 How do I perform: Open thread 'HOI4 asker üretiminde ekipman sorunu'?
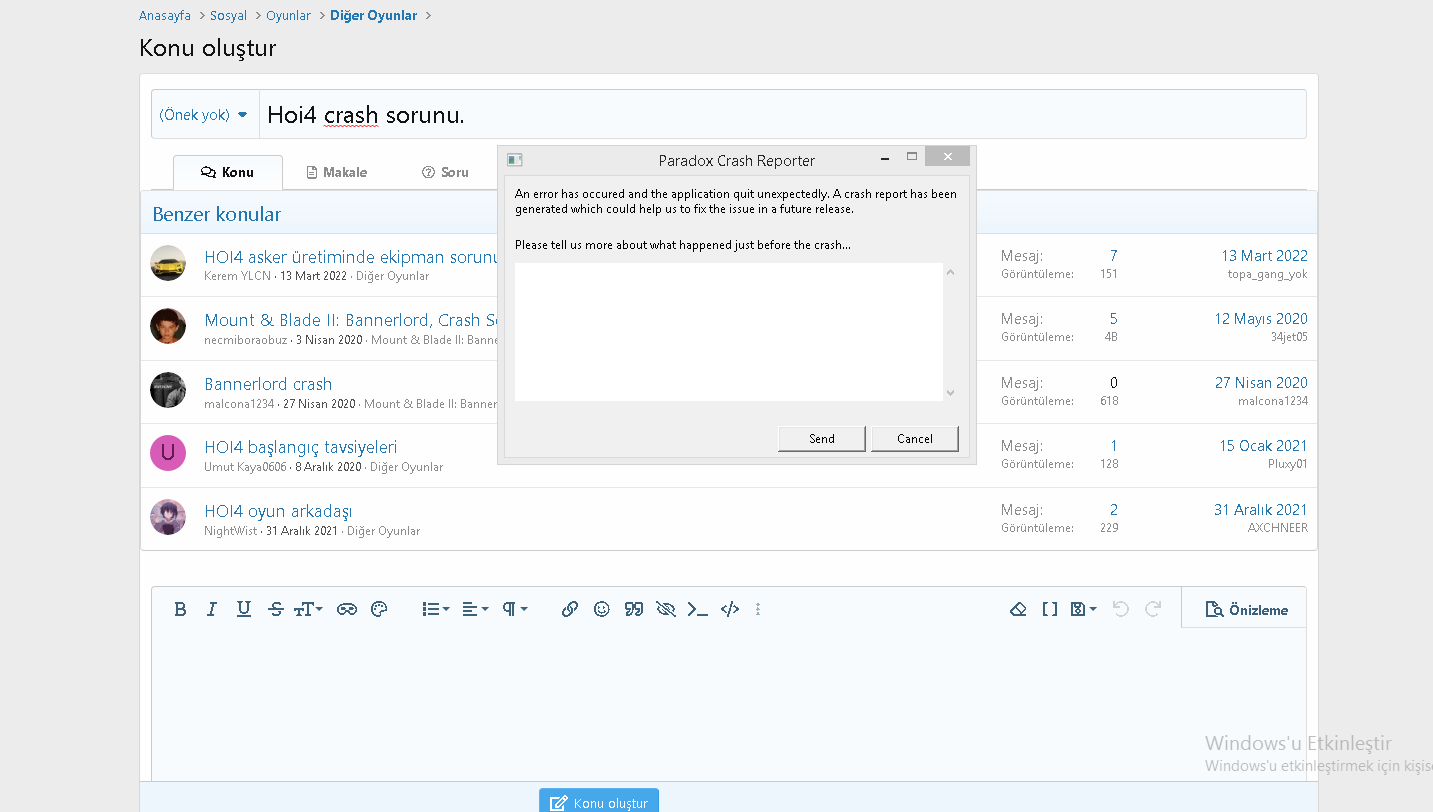coord(351,257)
